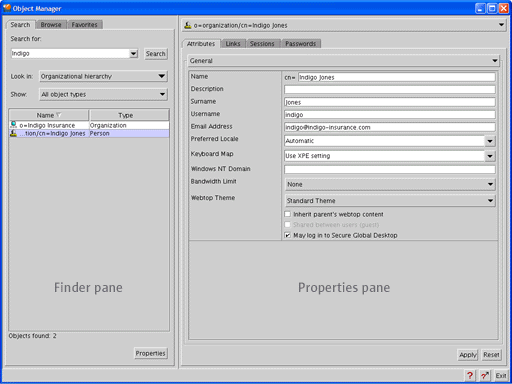Screen dimensions: 512x384
Task: Click the Objects found: 2 status text
Action: click(33, 336)
